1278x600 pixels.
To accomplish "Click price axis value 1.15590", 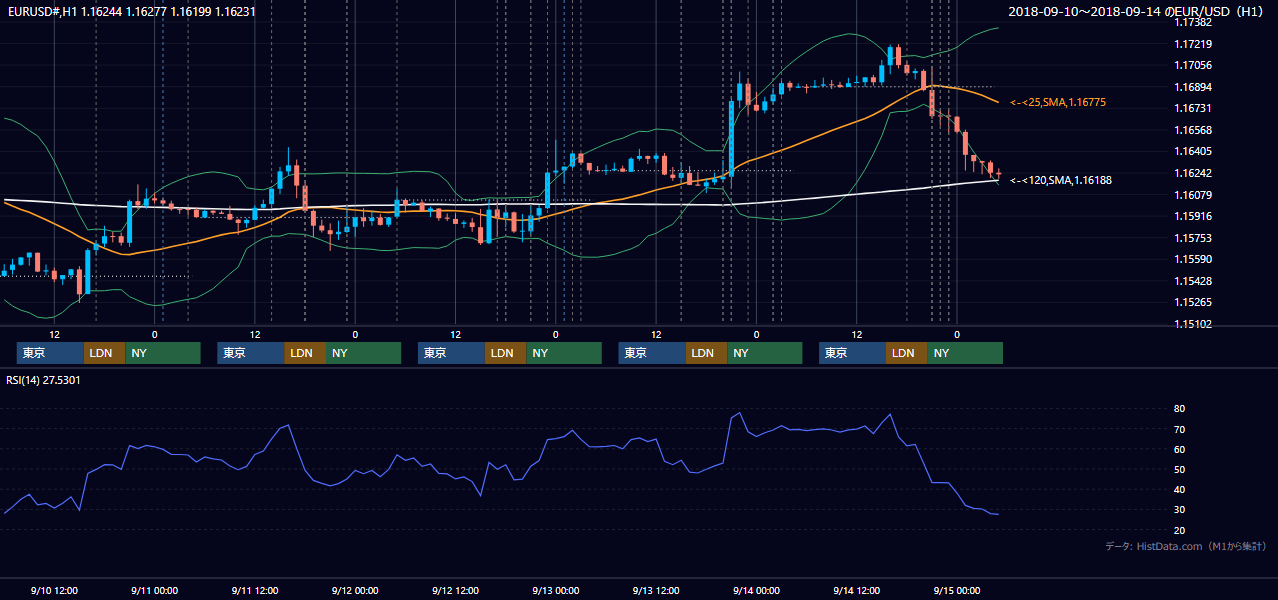I will (1193, 259).
